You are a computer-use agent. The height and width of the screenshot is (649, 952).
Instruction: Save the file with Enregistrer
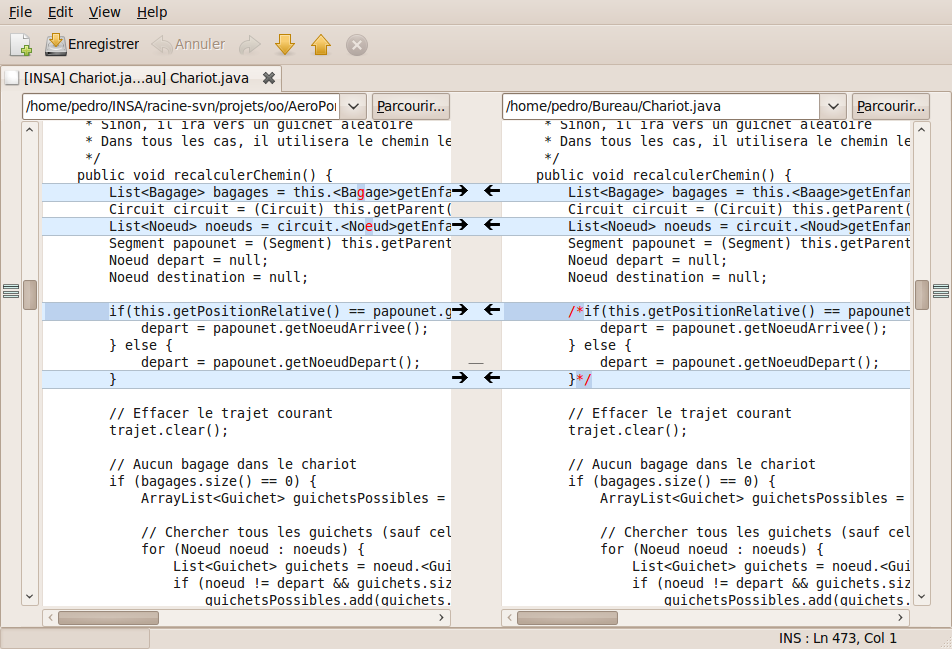point(92,45)
